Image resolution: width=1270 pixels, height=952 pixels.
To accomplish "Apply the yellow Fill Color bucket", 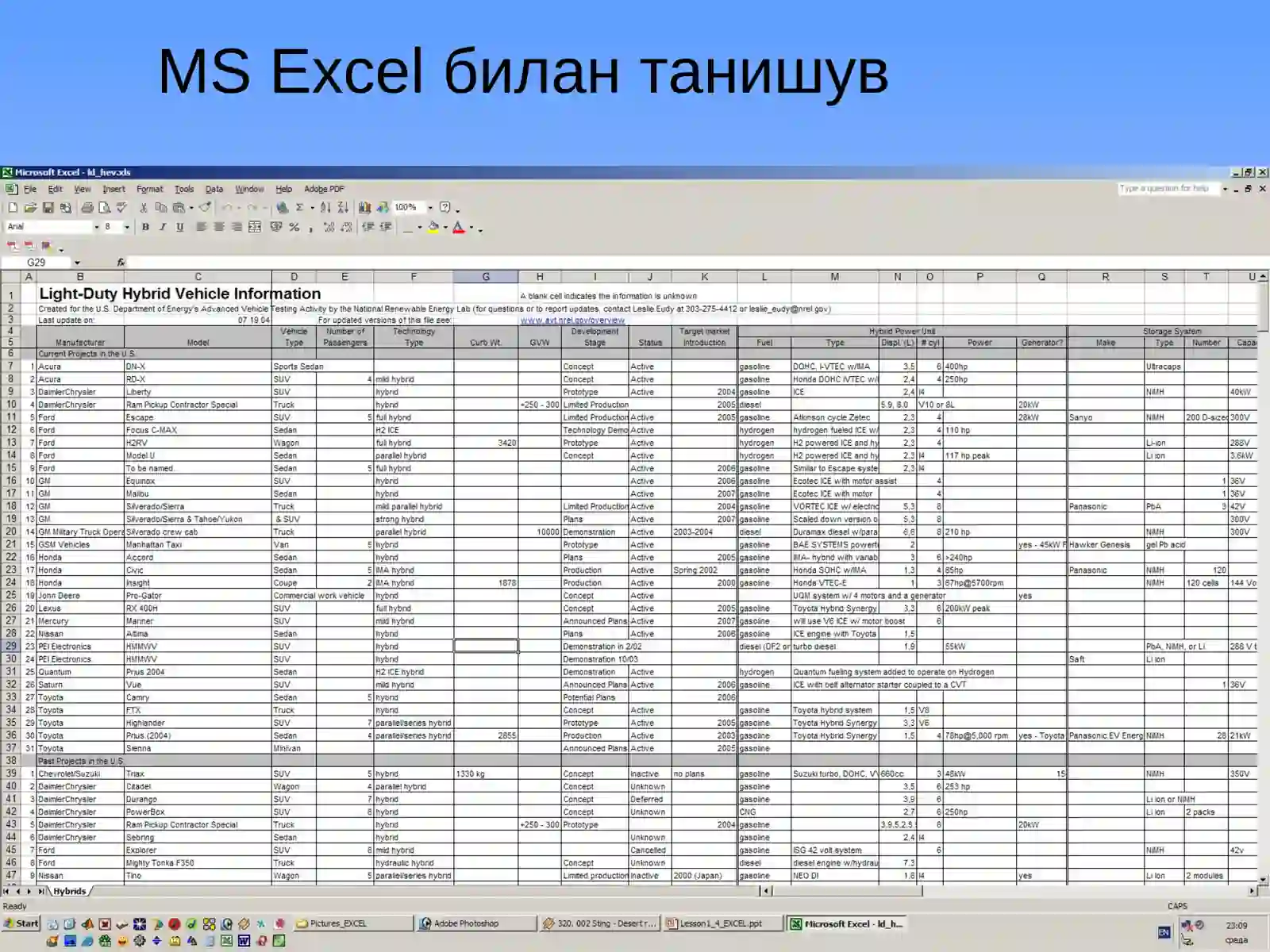I will pyautogui.click(x=433, y=227).
